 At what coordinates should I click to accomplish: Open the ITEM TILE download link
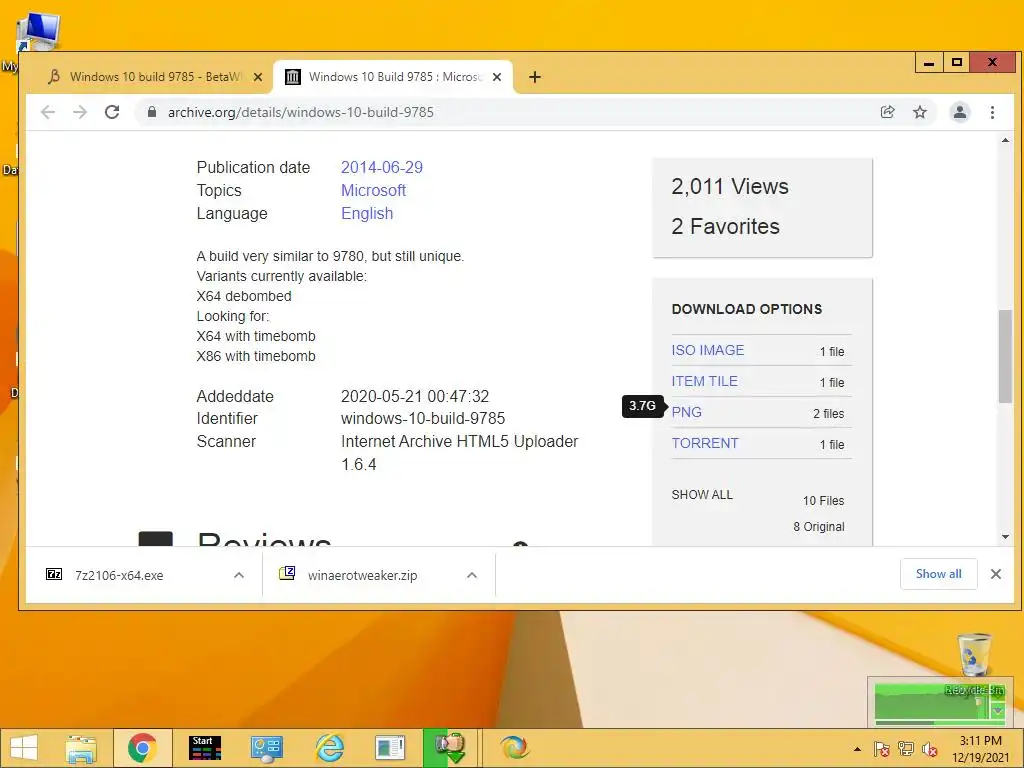click(704, 381)
